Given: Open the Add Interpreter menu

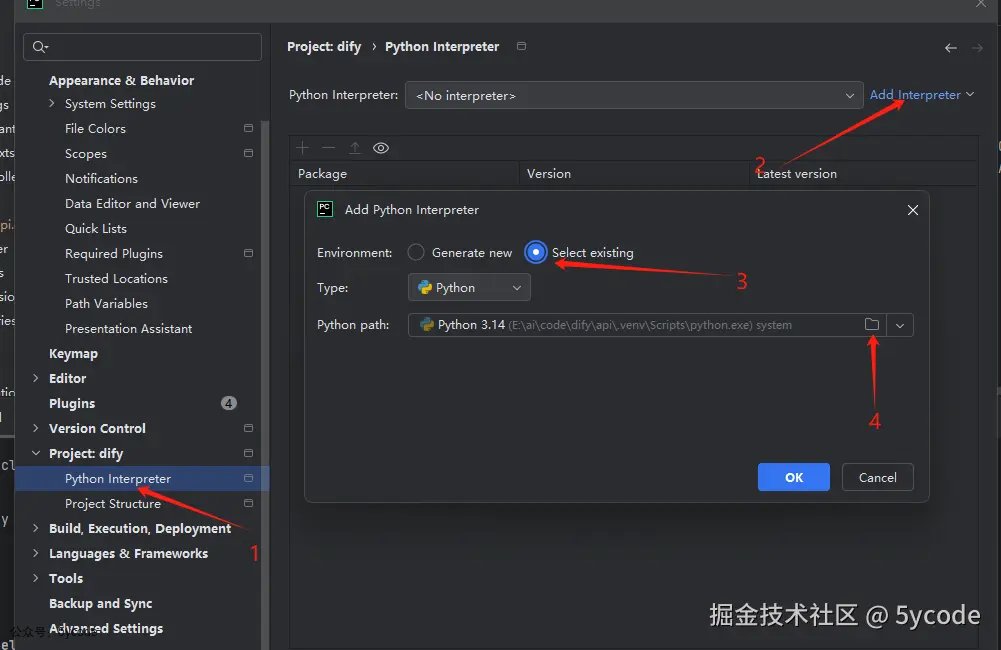Looking at the screenshot, I should click(922, 94).
